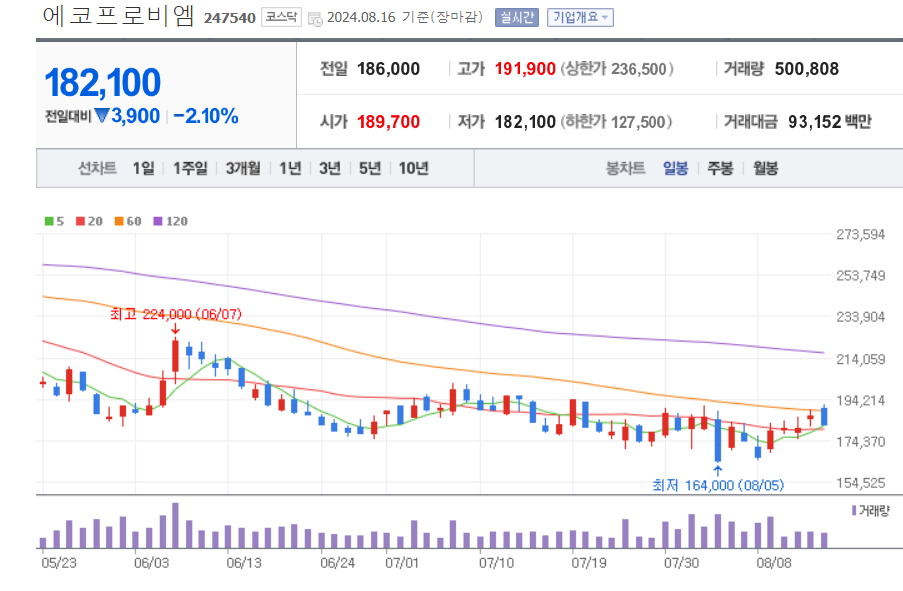Switch to the 월봉 monthly candle view
The image size is (903, 591).
pos(766,168)
